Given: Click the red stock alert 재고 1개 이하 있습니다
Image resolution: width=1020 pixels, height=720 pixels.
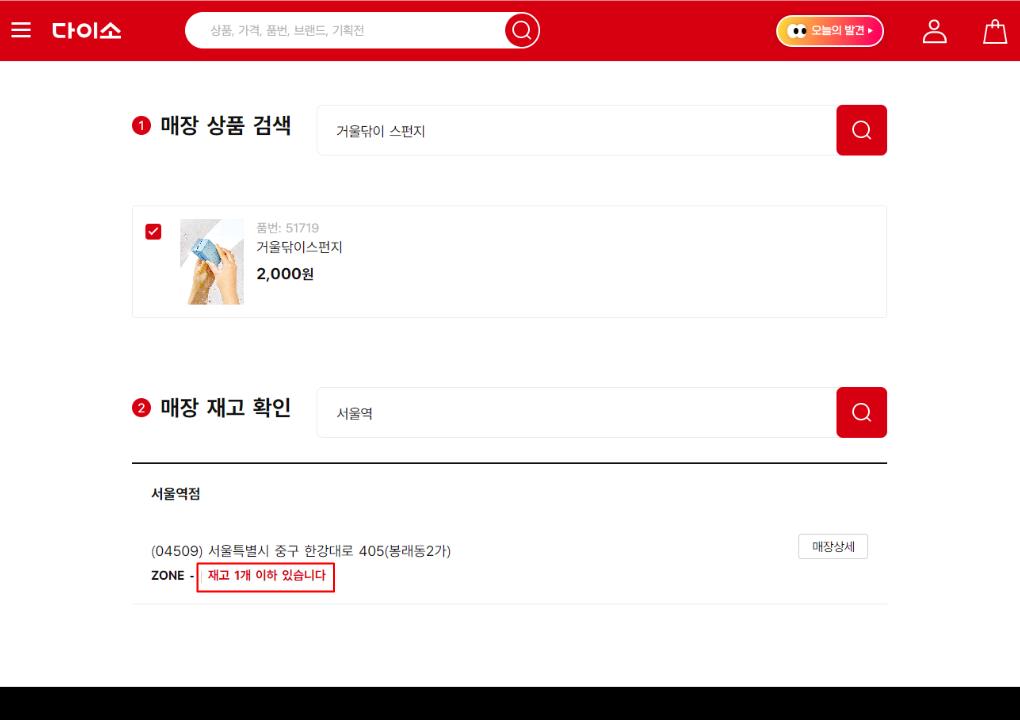Looking at the screenshot, I should (265, 577).
